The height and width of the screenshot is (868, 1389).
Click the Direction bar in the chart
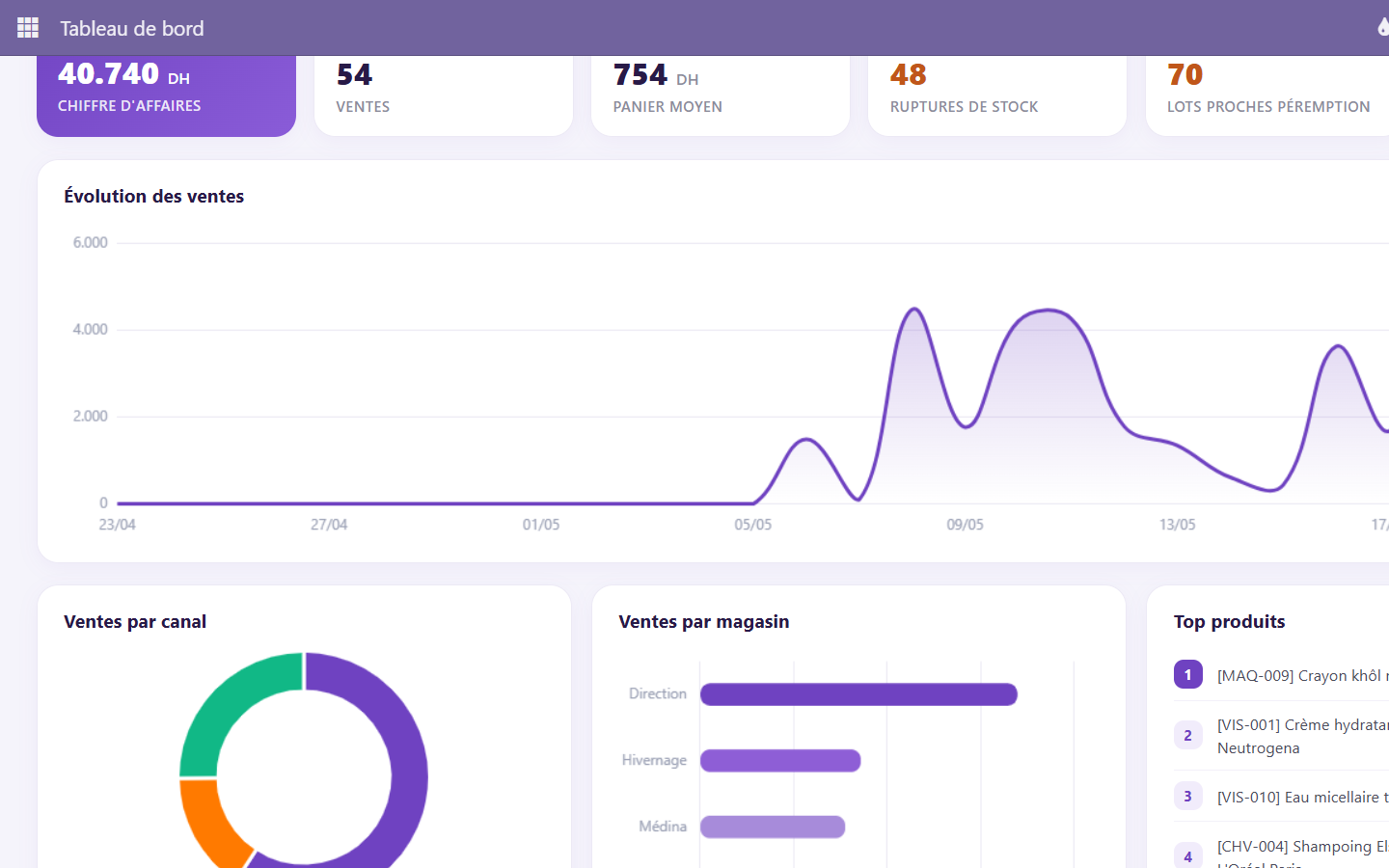click(858, 694)
